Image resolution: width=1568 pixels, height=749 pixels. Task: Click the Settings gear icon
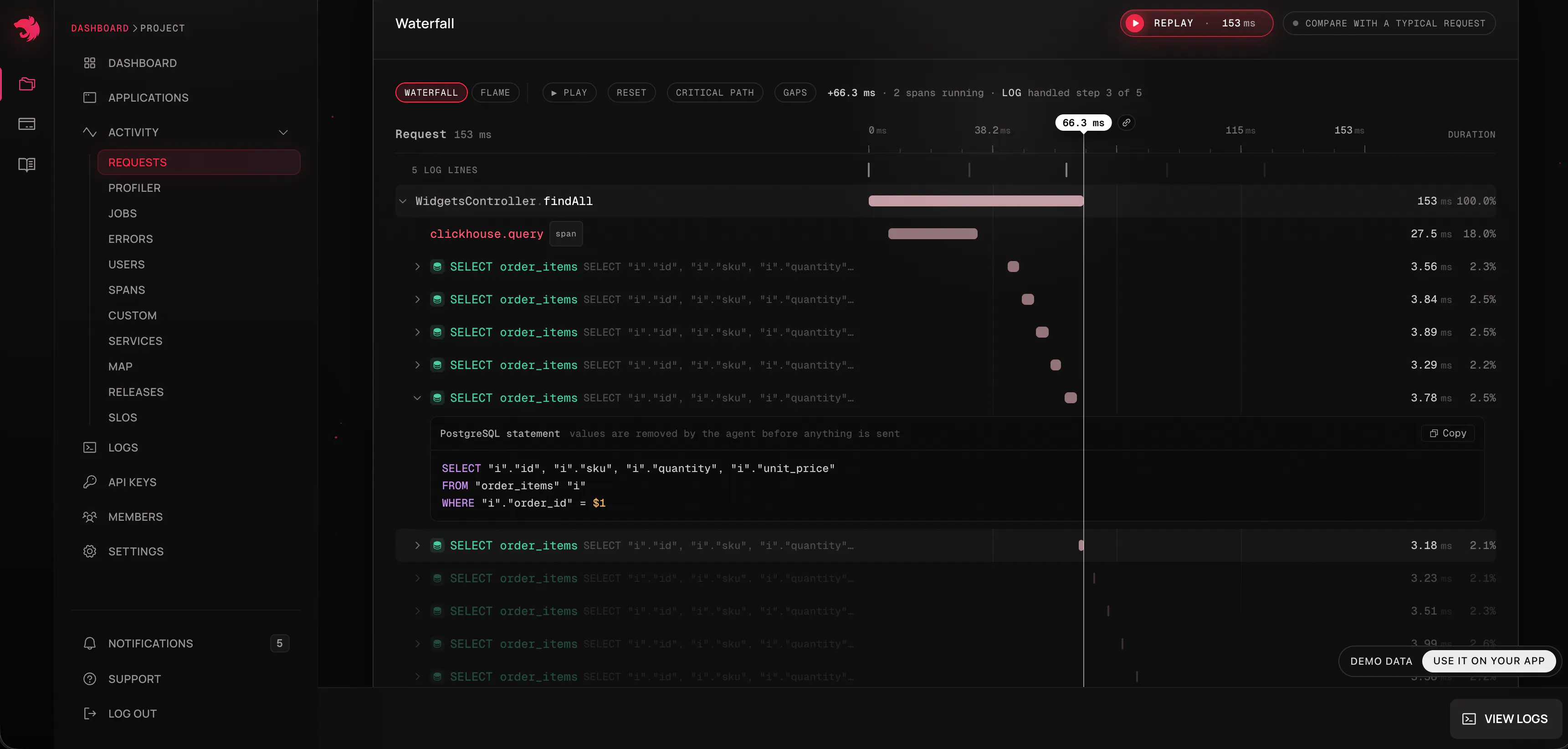click(89, 552)
